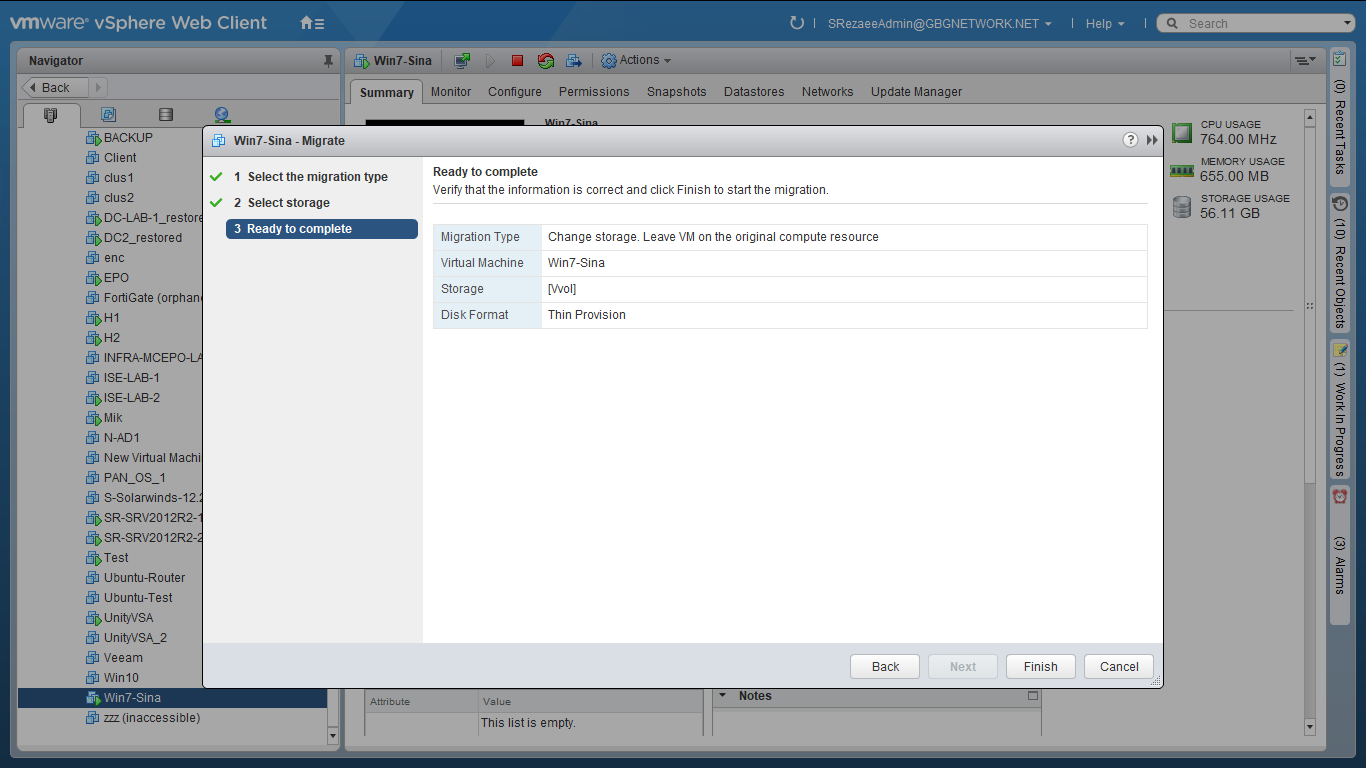Screen dimensions: 1366x768
Task: Collapse Migrate dialog to Work In Progress
Action: point(1152,140)
